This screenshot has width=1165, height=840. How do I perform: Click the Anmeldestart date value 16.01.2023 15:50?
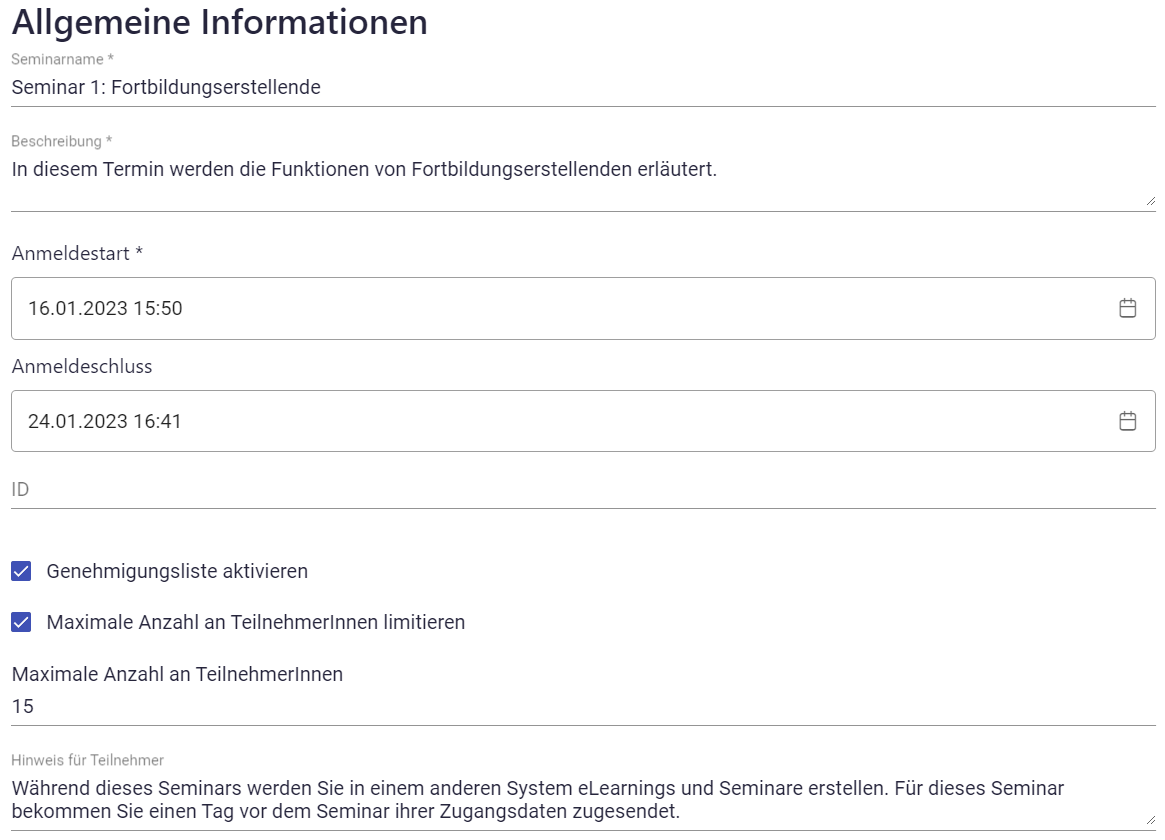105,308
